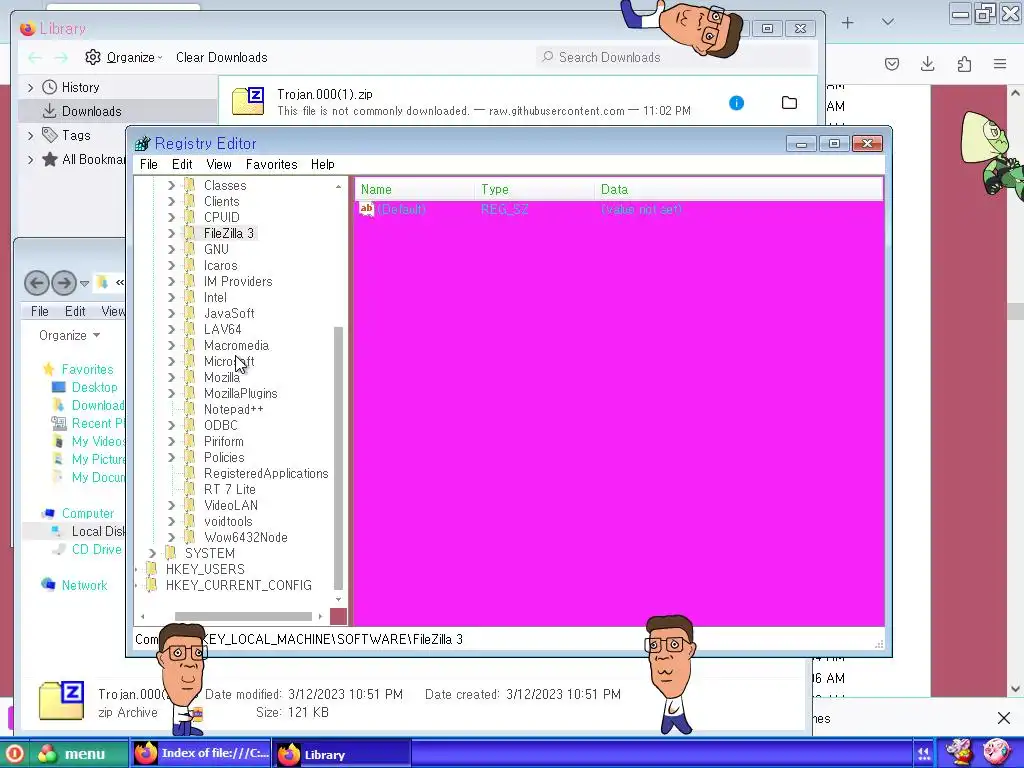Open History in the Library sidebar

[x=80, y=88]
